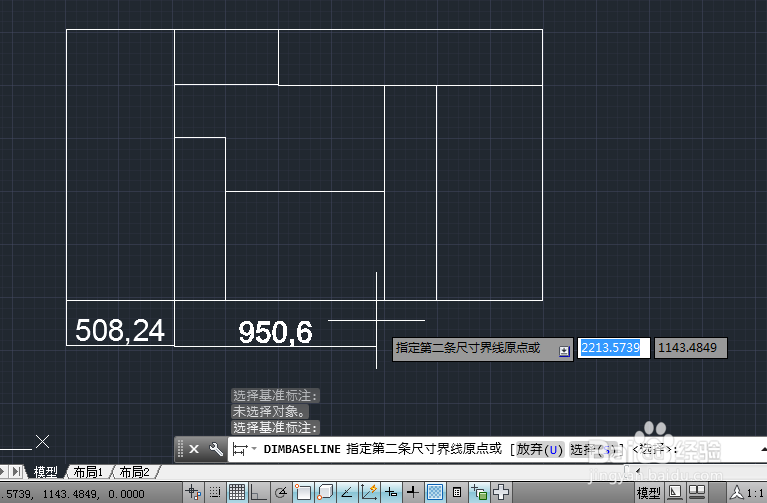Toggle 3D Object Snap cube icon
Image resolution: width=767 pixels, height=503 pixels.
[x=325, y=492]
